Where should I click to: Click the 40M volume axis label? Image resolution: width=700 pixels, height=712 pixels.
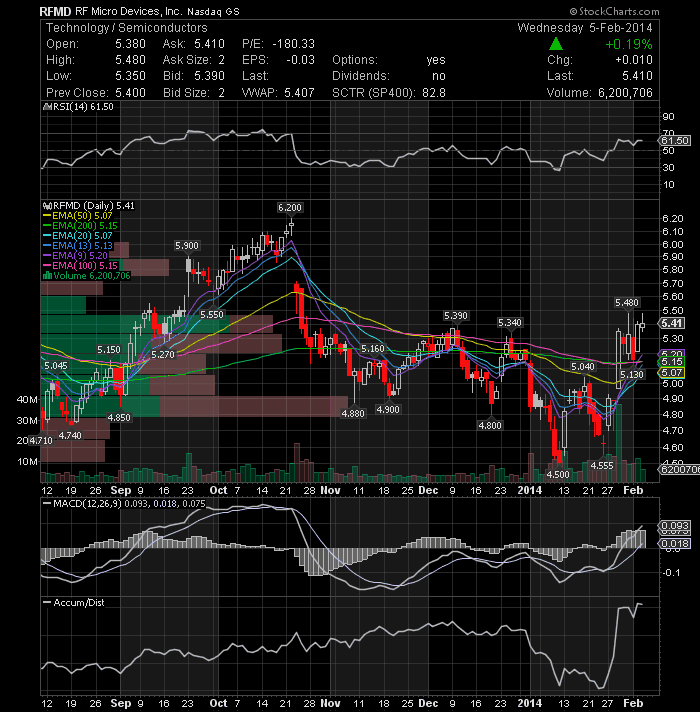(x=27, y=400)
